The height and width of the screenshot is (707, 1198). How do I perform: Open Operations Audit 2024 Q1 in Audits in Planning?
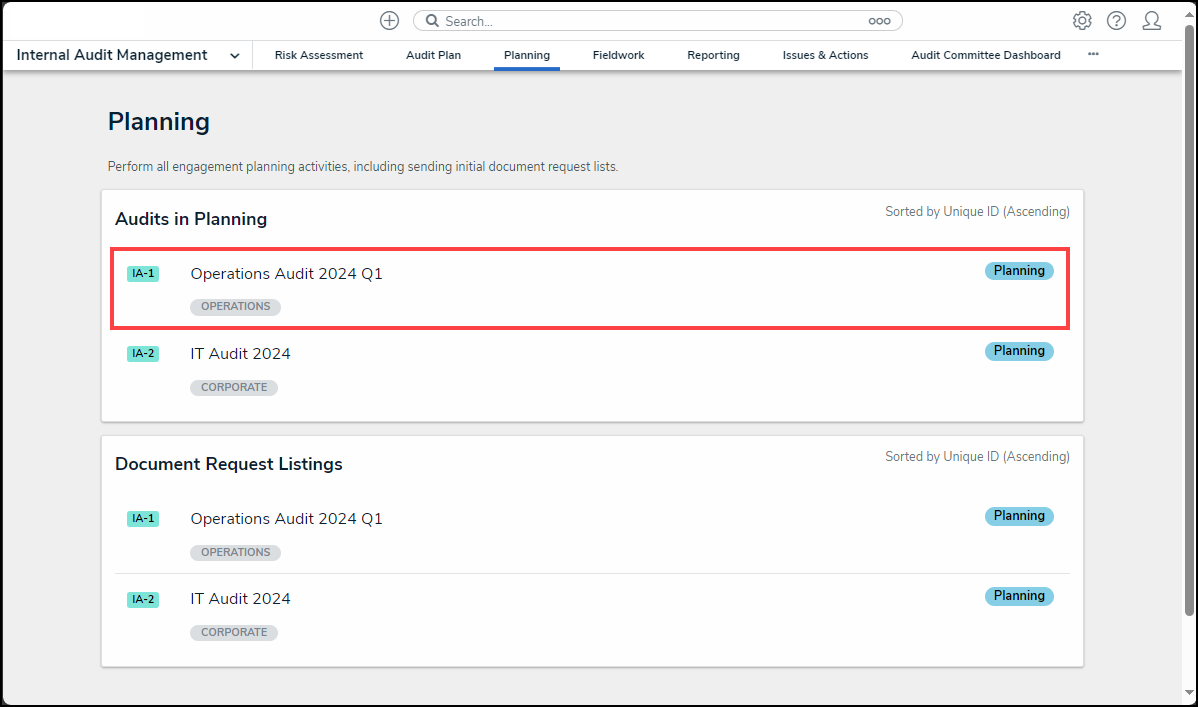pos(286,274)
